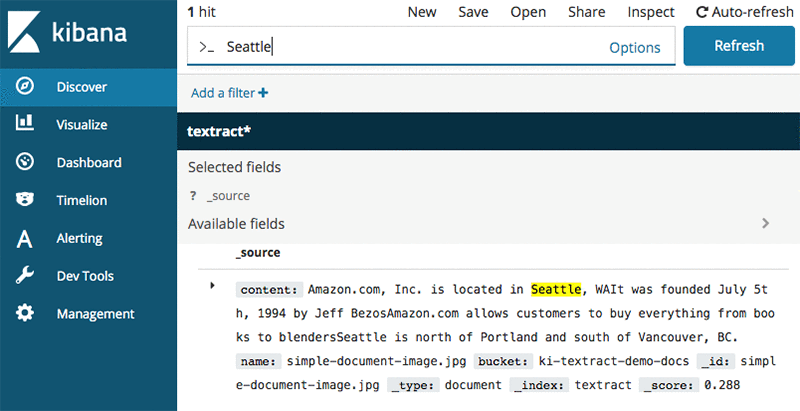Select Share in the top menu
800x411 pixels.
pos(586,12)
